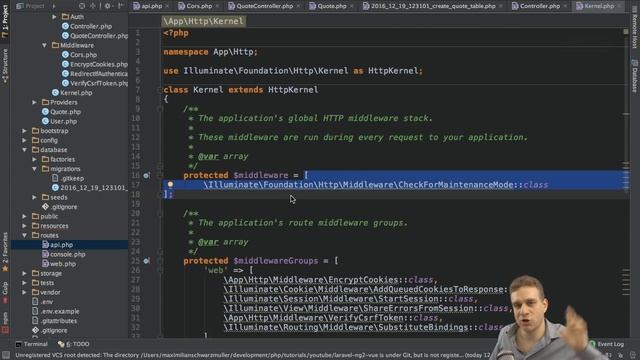Open the .gitattributes file

pos(55,321)
